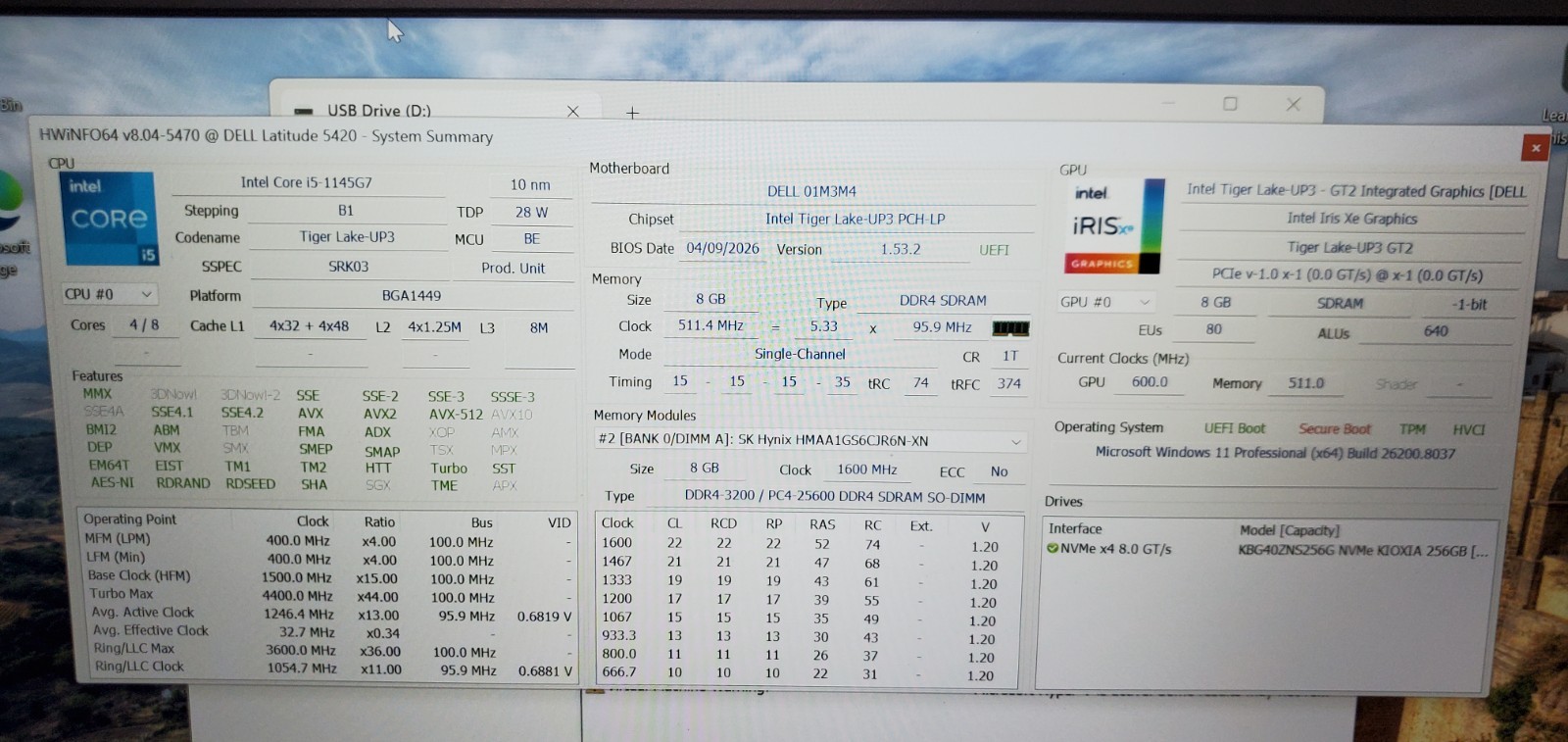Open the CPU #0 selector dropdown

pyautogui.click(x=109, y=294)
